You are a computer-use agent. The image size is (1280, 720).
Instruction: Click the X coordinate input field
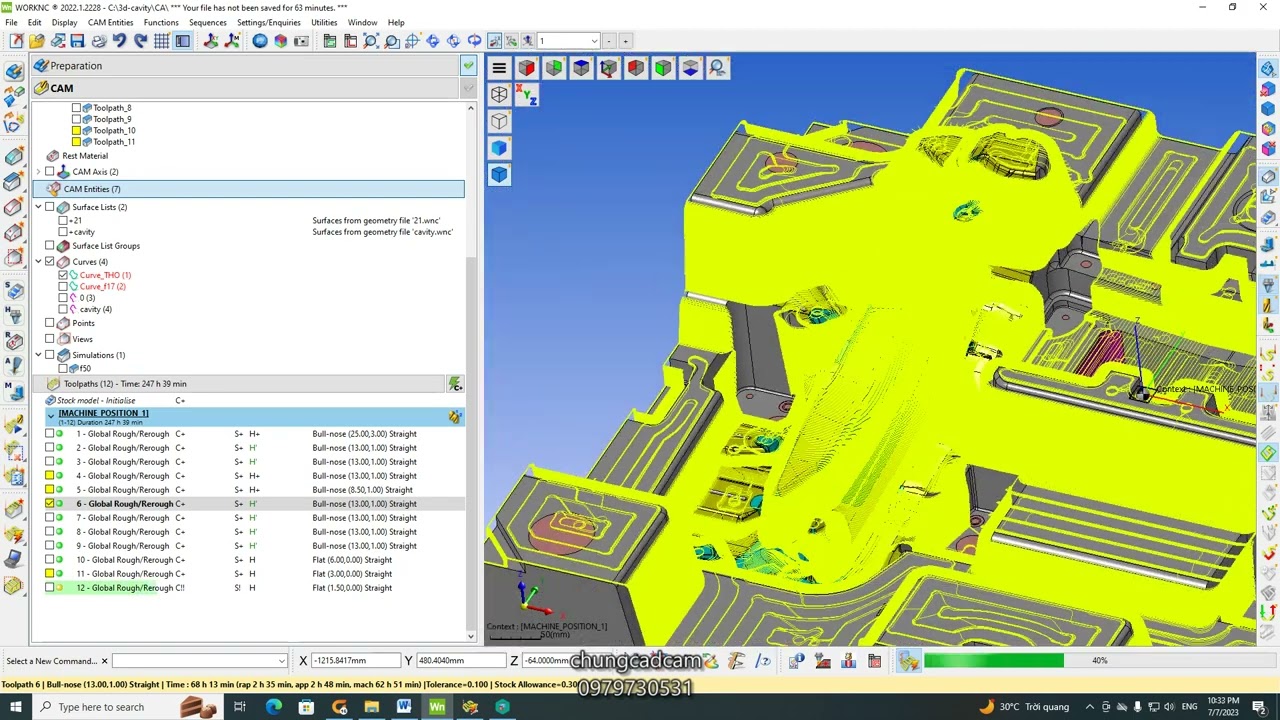point(355,661)
